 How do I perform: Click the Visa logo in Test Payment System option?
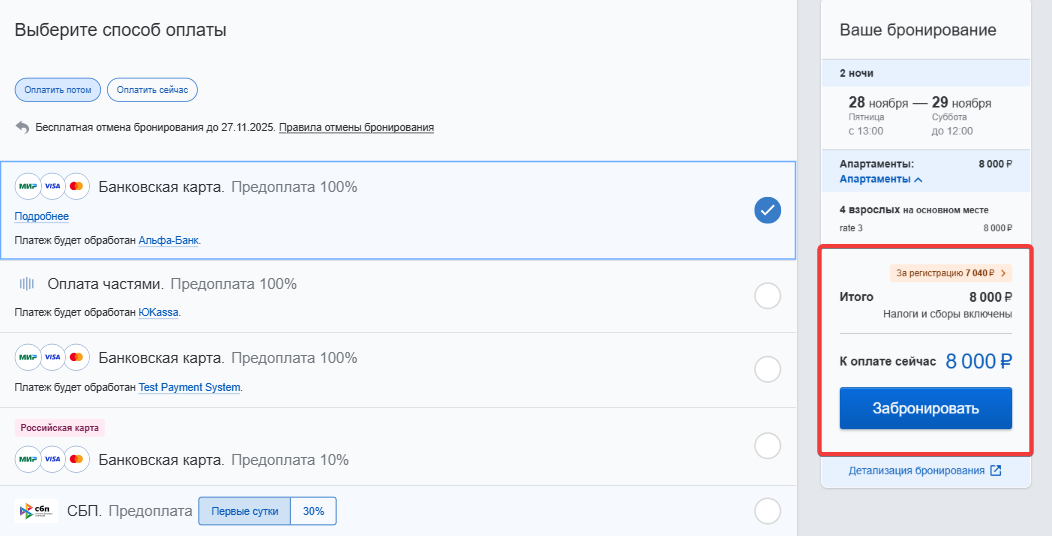52,358
